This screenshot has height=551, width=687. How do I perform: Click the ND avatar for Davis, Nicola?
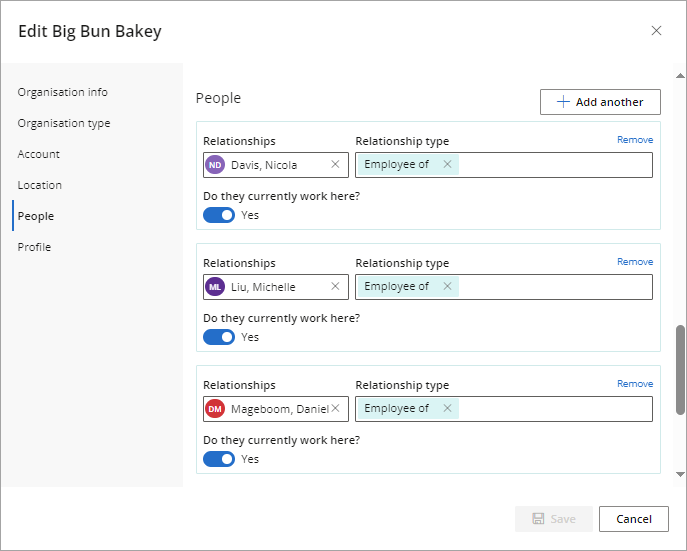215,165
